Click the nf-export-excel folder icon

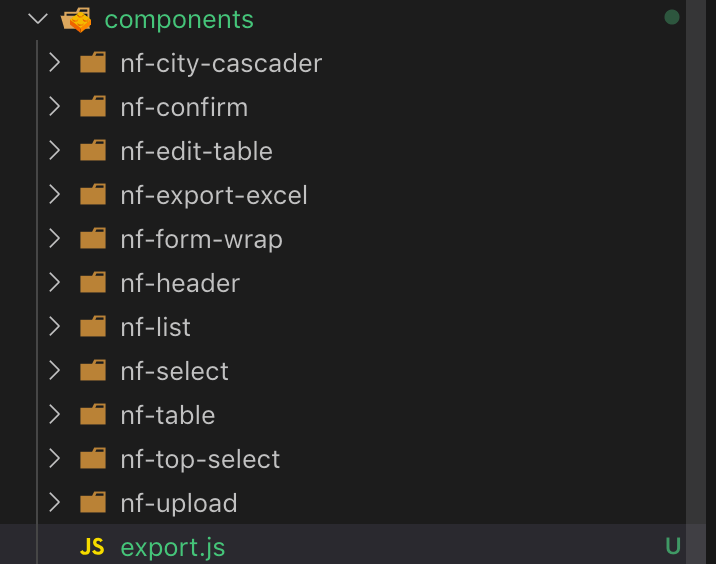(93, 195)
